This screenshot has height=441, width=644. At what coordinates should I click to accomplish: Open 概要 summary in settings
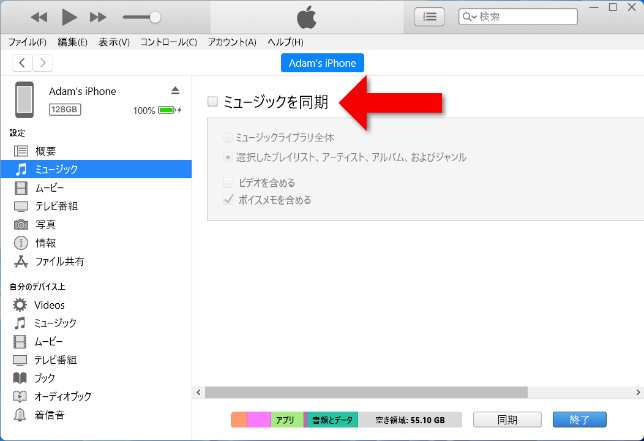point(96,151)
